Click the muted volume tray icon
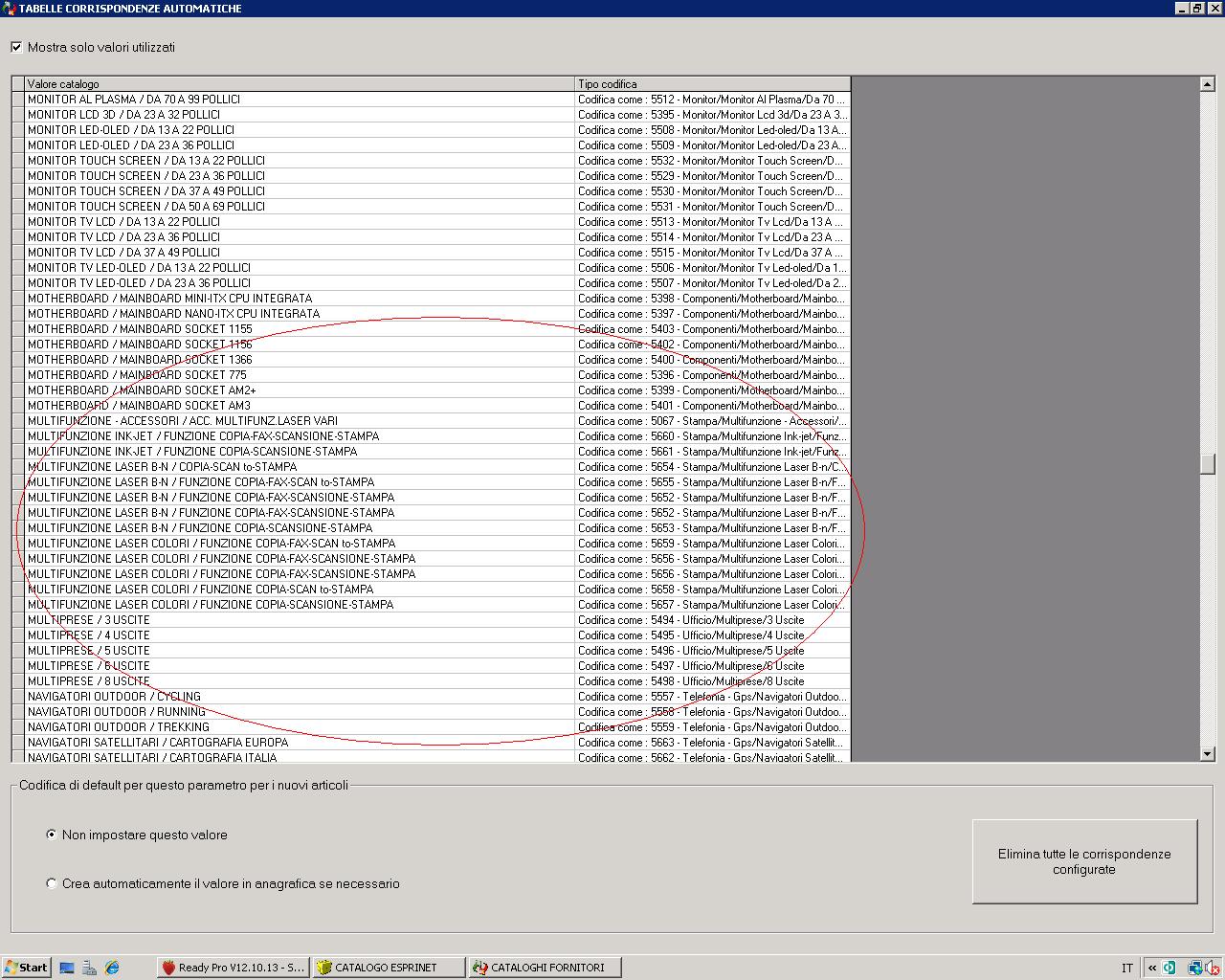The image size is (1225, 980). pos(1213,969)
